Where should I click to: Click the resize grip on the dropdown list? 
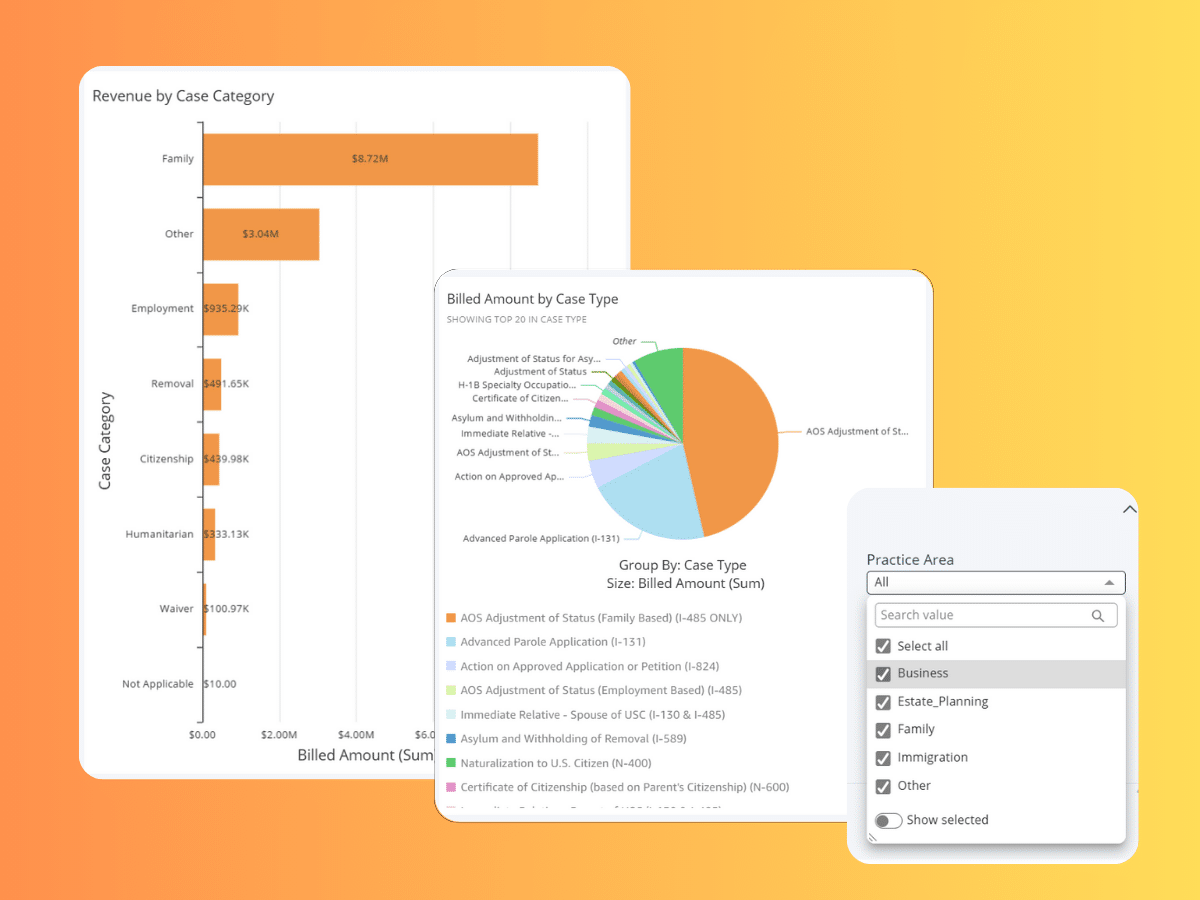(872, 837)
